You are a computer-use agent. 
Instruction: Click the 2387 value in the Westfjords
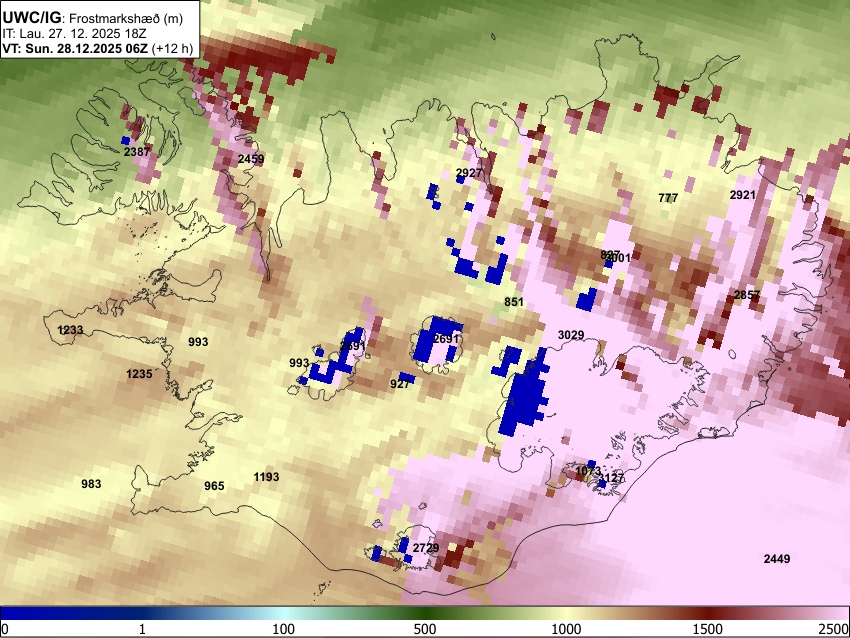click(137, 152)
